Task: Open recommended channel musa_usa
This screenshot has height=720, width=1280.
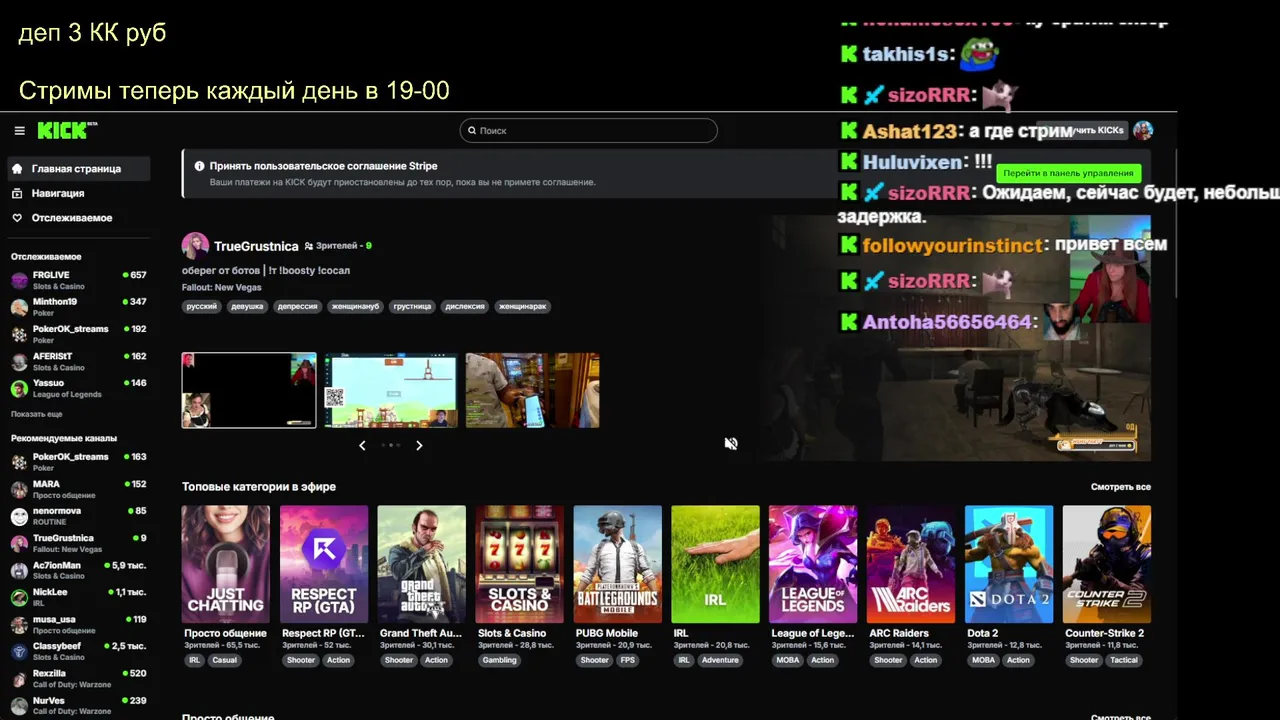Action: 79,625
